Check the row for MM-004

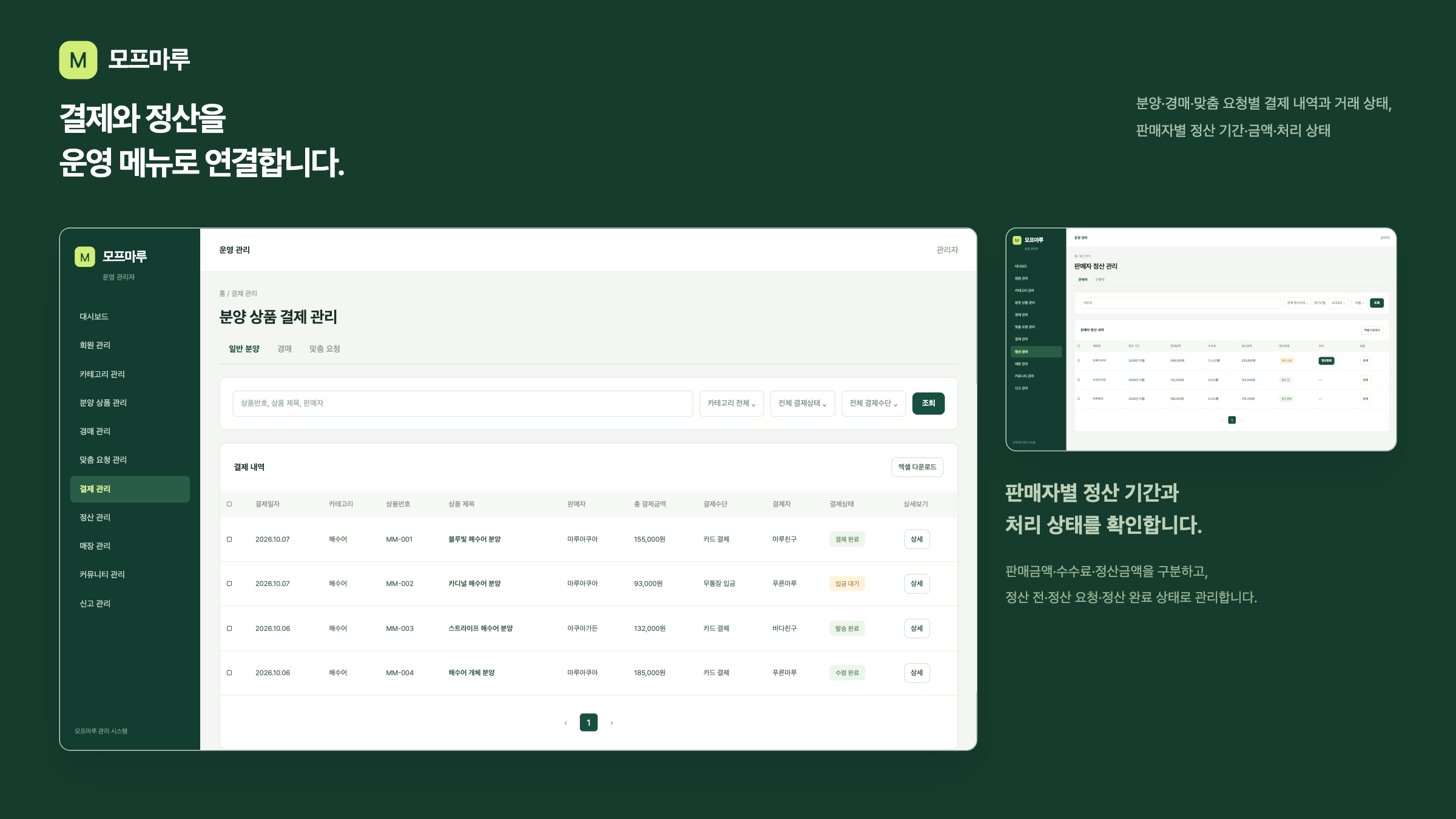(229, 673)
